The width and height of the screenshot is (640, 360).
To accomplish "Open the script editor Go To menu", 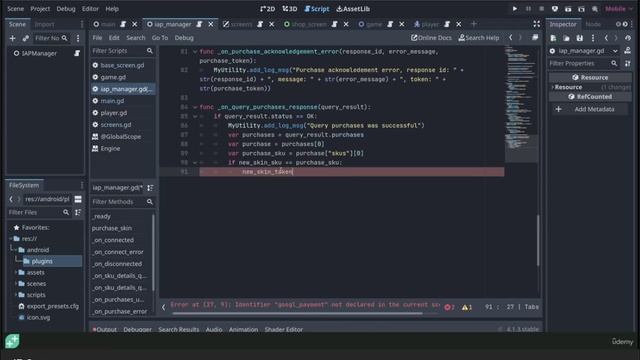I will click(x=160, y=38).
